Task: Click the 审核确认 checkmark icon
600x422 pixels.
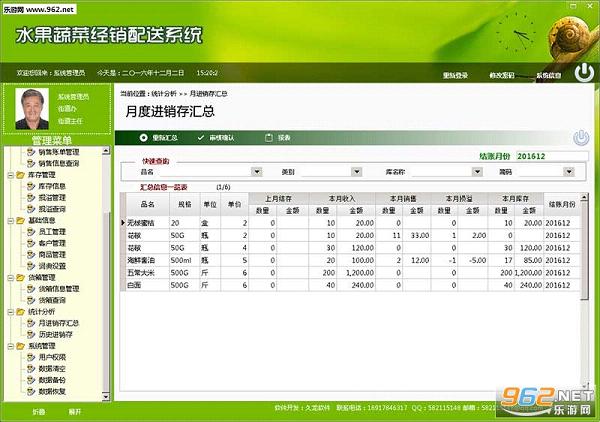Action: point(201,138)
